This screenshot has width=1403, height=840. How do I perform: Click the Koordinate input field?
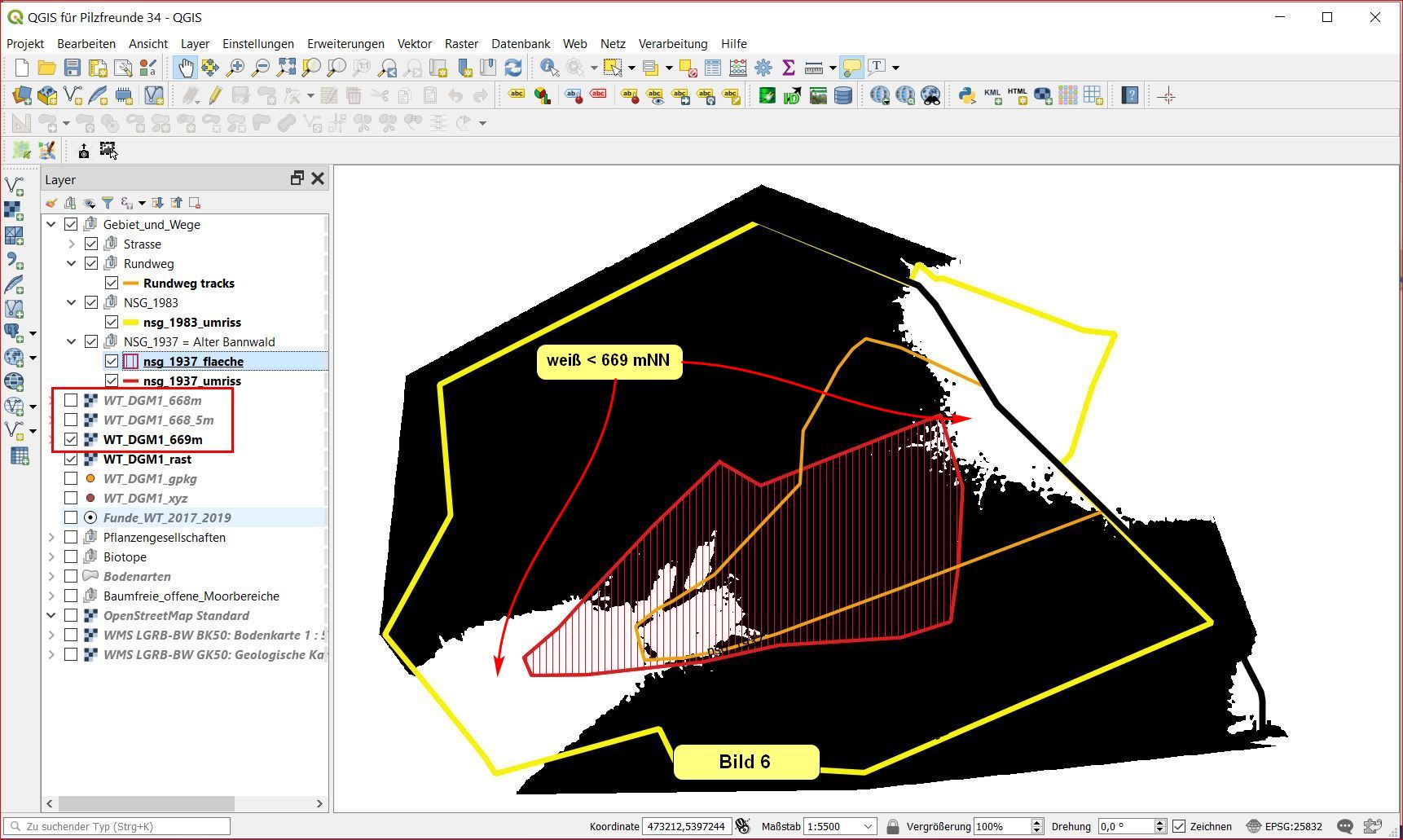pyautogui.click(x=685, y=826)
